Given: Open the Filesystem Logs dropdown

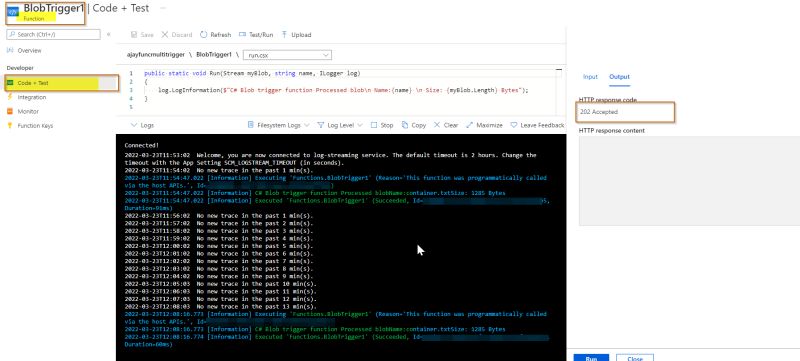Looking at the screenshot, I should 279,125.
